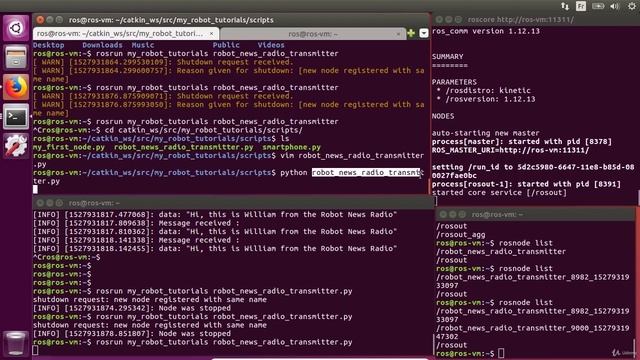The height and width of the screenshot is (360, 640).
Task: Click process[master] started with pid line
Action: click(522, 142)
